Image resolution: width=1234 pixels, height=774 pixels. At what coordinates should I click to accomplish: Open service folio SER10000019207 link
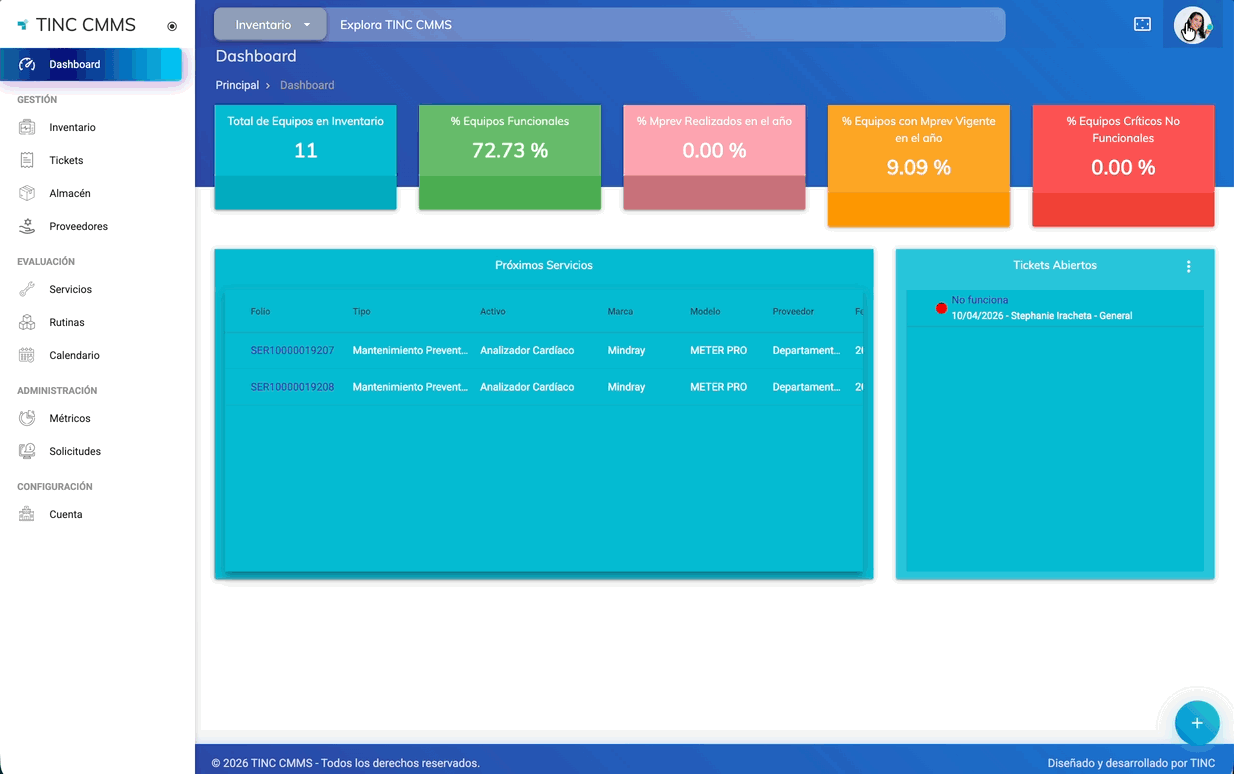pyautogui.click(x=292, y=351)
